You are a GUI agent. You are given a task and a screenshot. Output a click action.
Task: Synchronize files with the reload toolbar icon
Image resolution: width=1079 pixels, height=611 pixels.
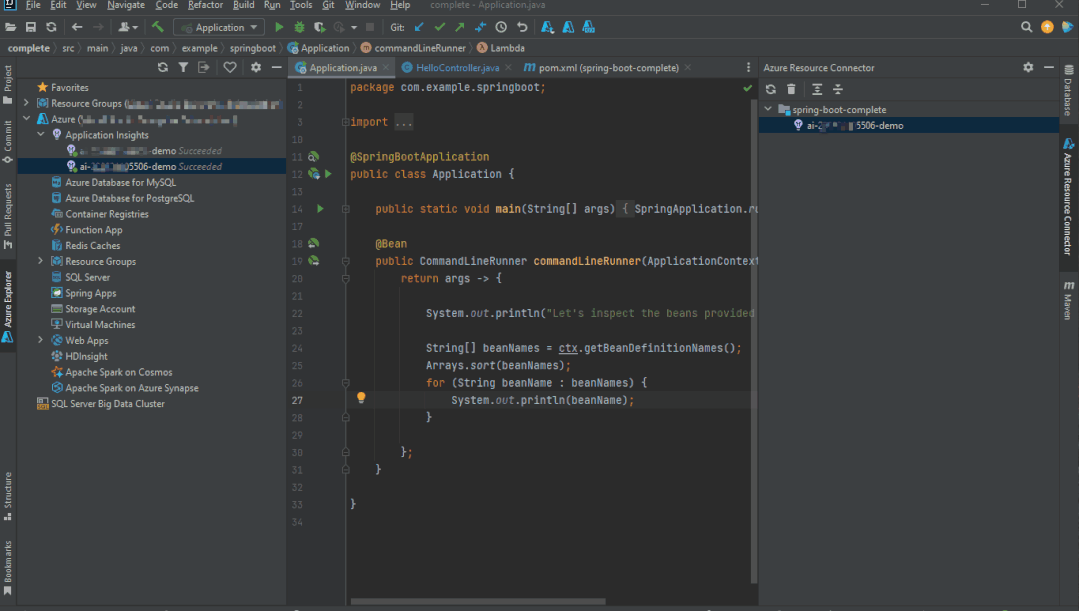click(x=51, y=28)
